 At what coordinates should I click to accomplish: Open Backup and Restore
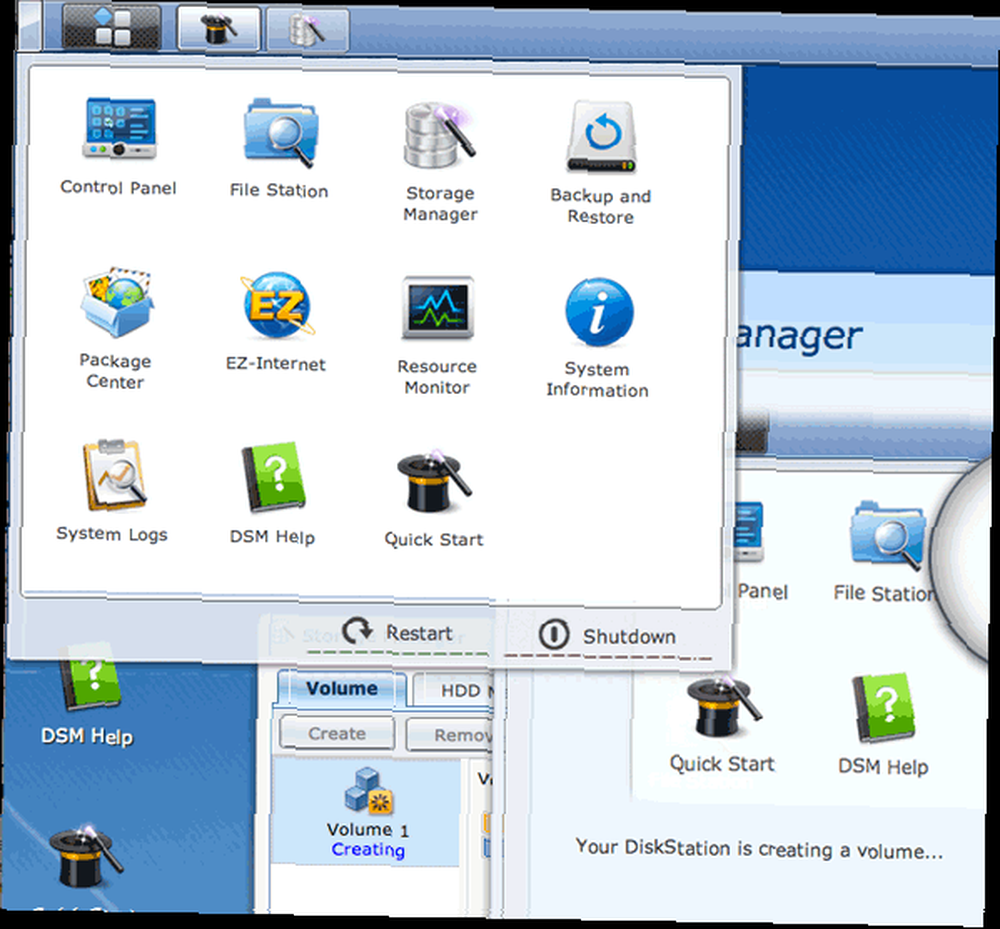(x=601, y=163)
